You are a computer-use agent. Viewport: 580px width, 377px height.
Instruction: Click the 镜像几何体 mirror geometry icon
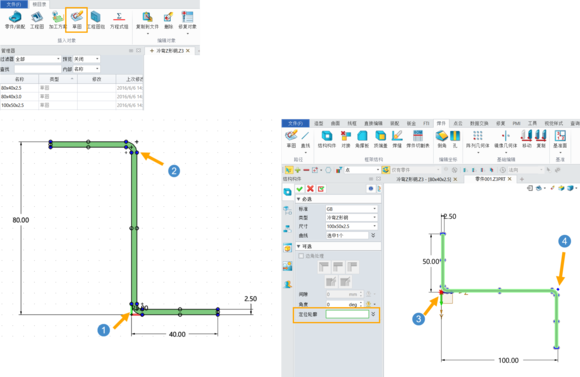point(506,136)
